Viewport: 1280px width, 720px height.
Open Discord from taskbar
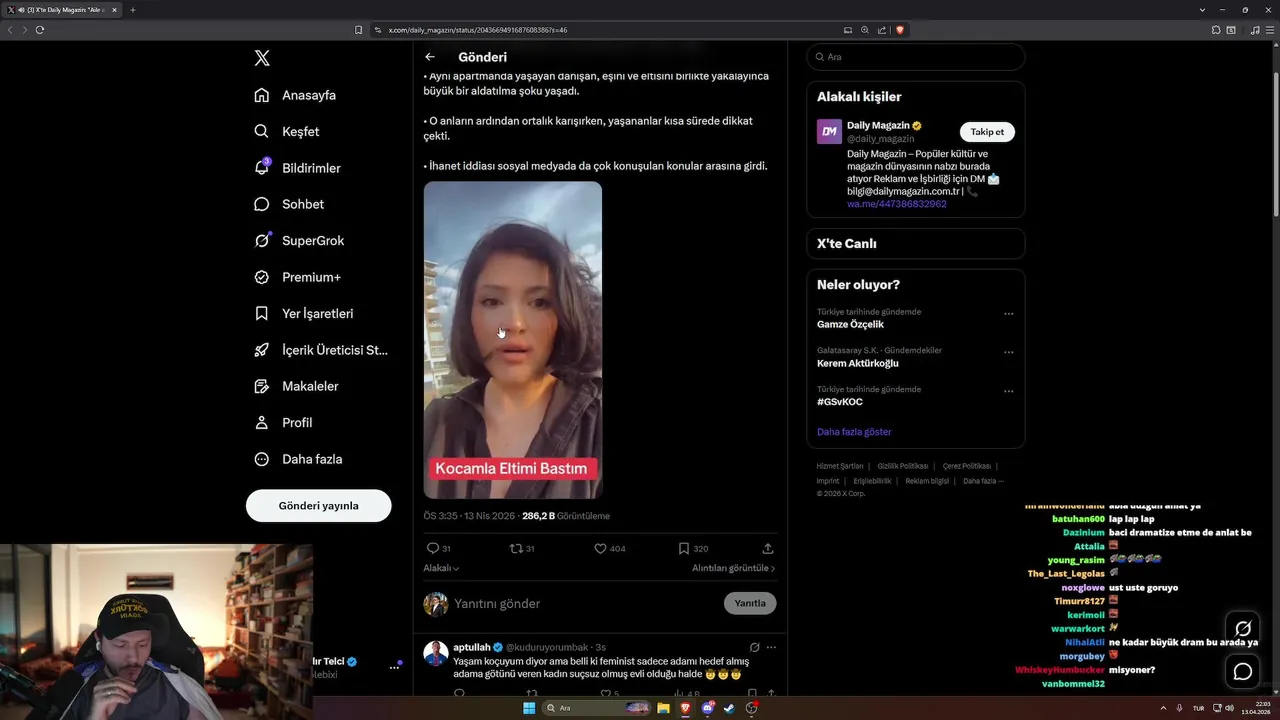point(708,708)
